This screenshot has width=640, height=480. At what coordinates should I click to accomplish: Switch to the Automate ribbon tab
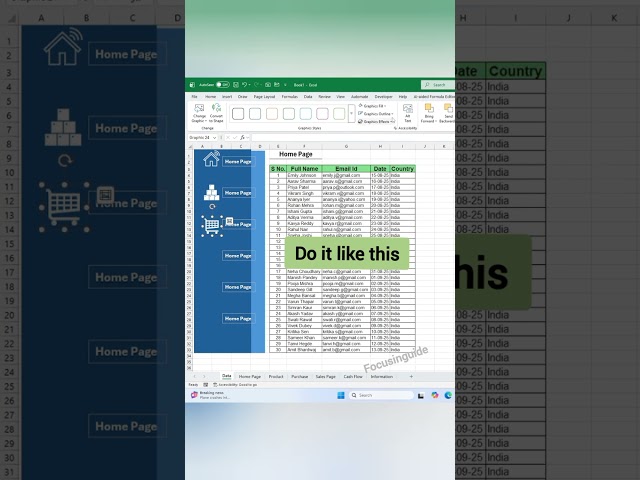coord(360,97)
